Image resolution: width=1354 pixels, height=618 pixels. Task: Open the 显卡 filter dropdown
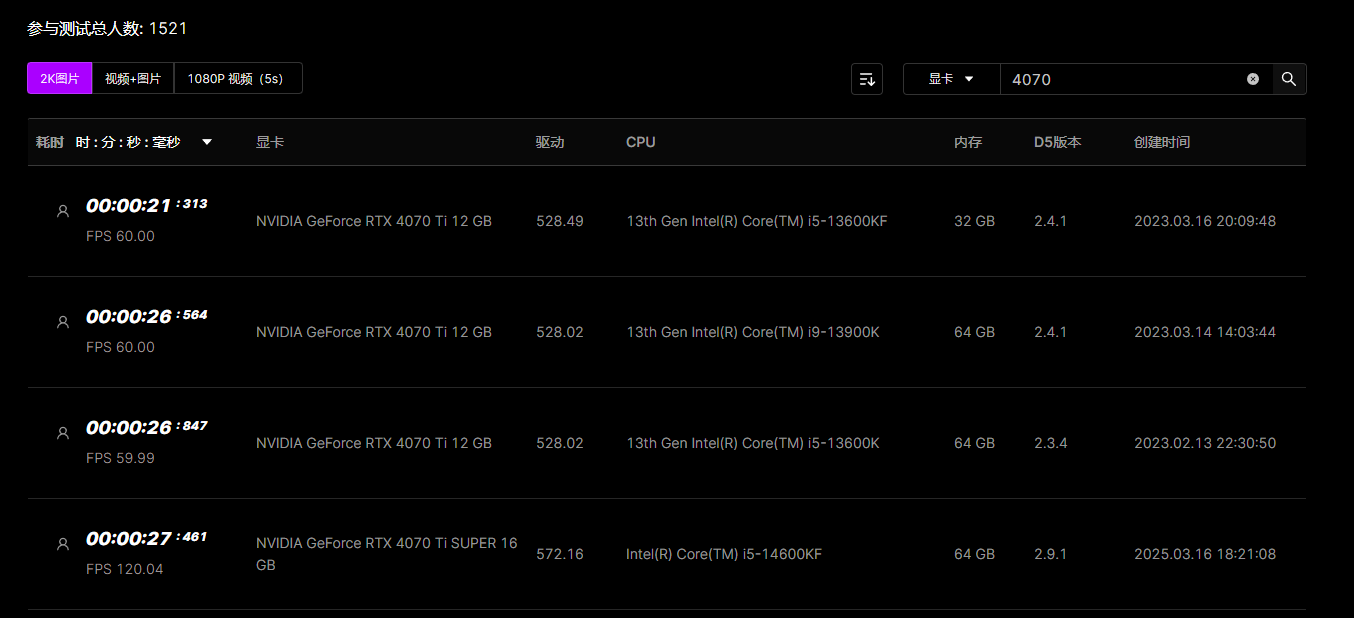click(x=952, y=79)
